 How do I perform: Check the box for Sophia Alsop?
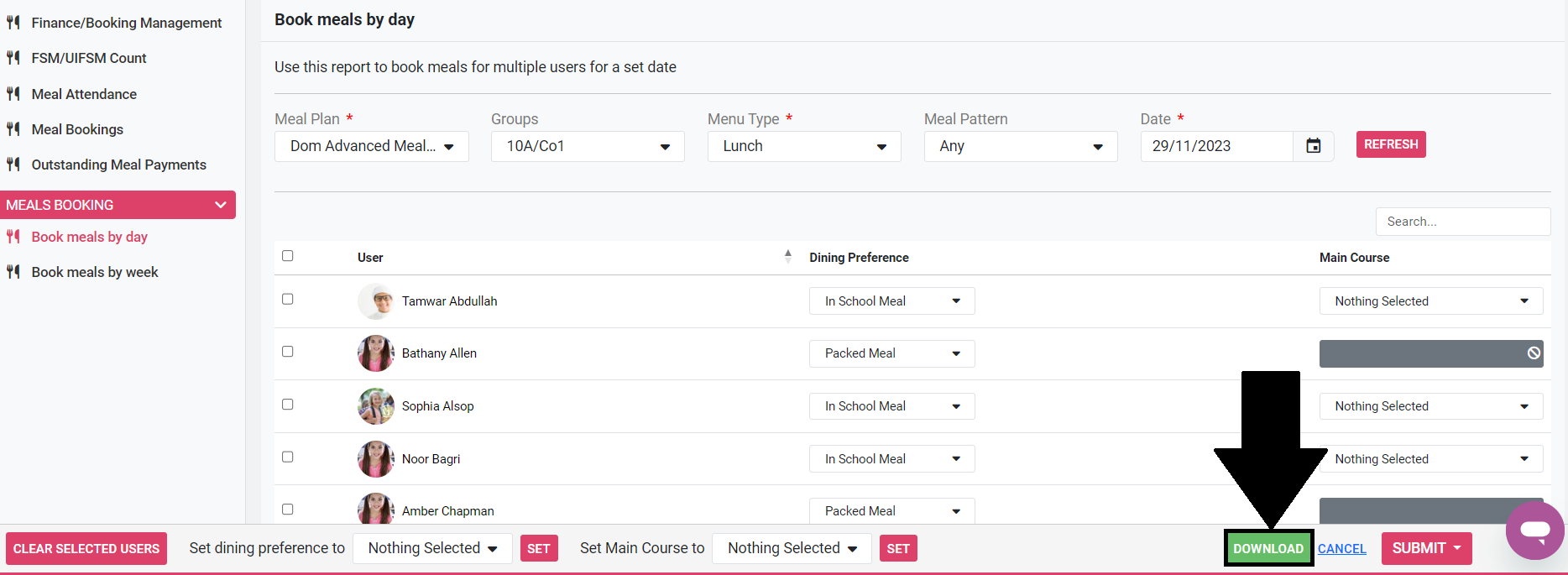(x=288, y=405)
